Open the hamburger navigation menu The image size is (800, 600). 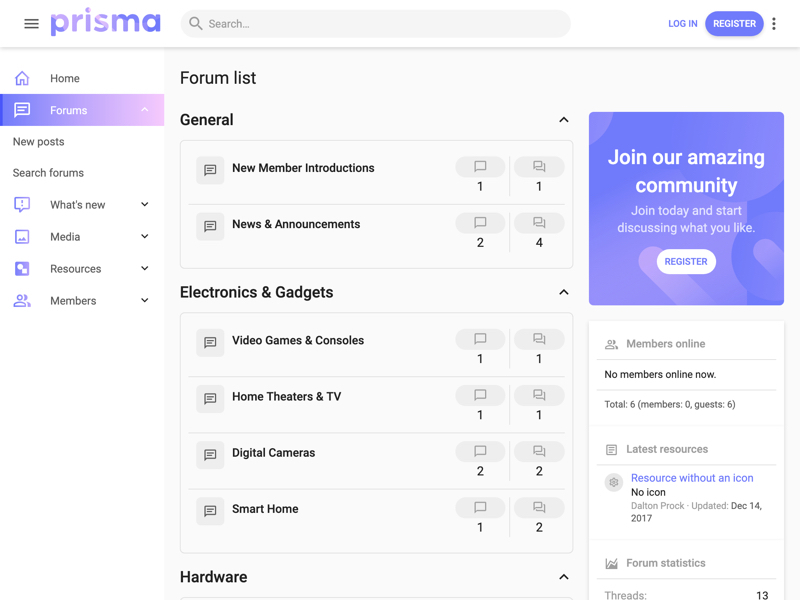[x=31, y=23]
